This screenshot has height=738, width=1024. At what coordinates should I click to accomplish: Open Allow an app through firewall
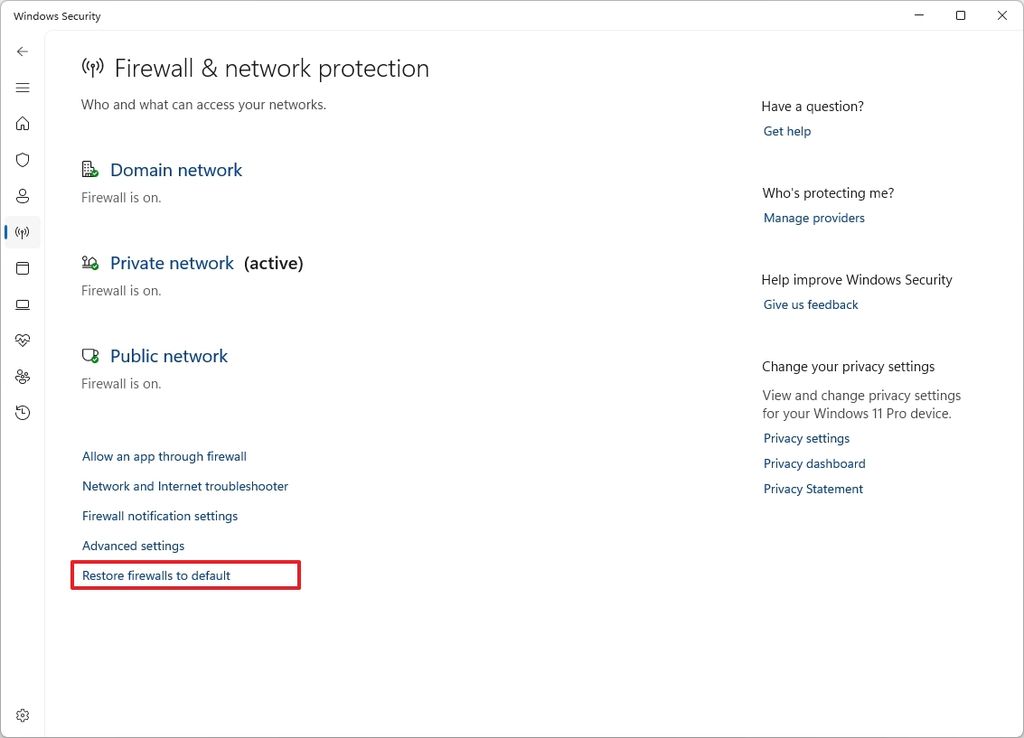click(x=164, y=456)
